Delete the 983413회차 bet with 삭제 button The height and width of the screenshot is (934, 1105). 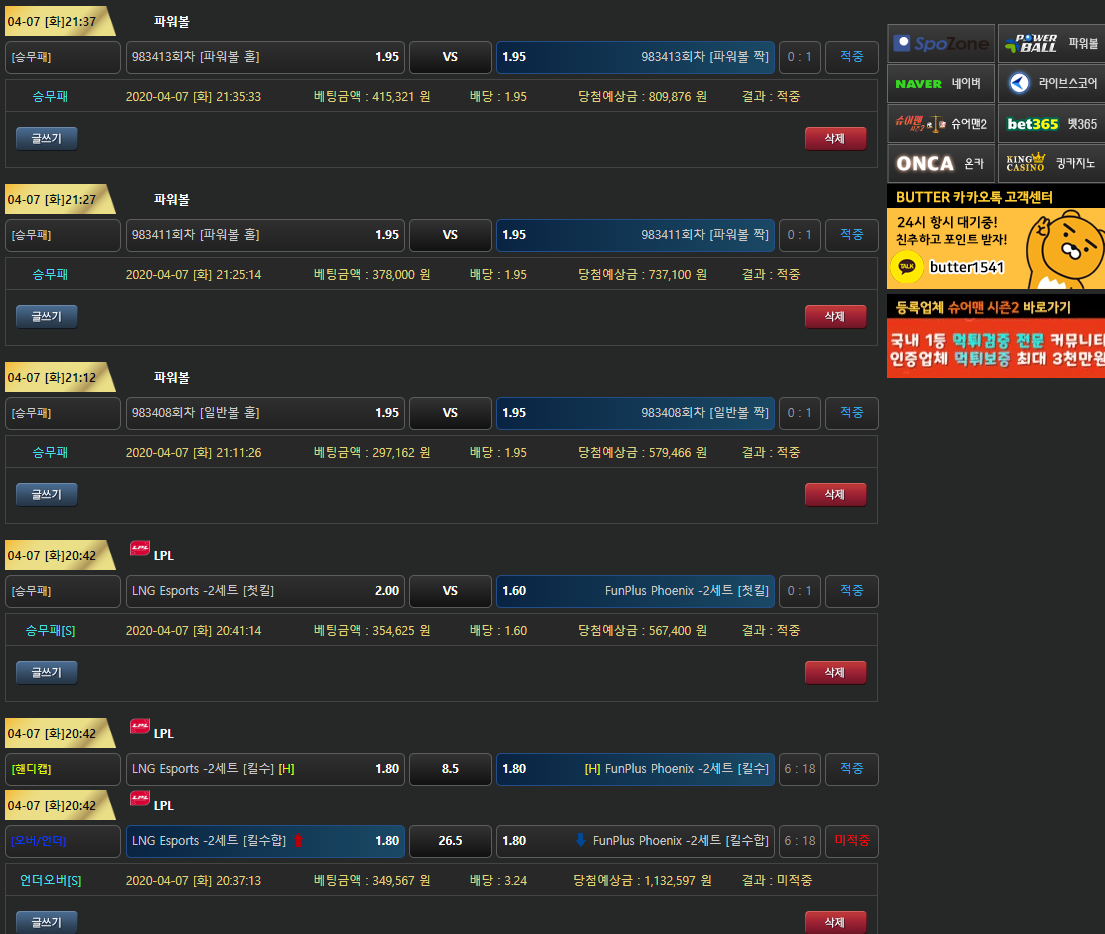click(835, 139)
